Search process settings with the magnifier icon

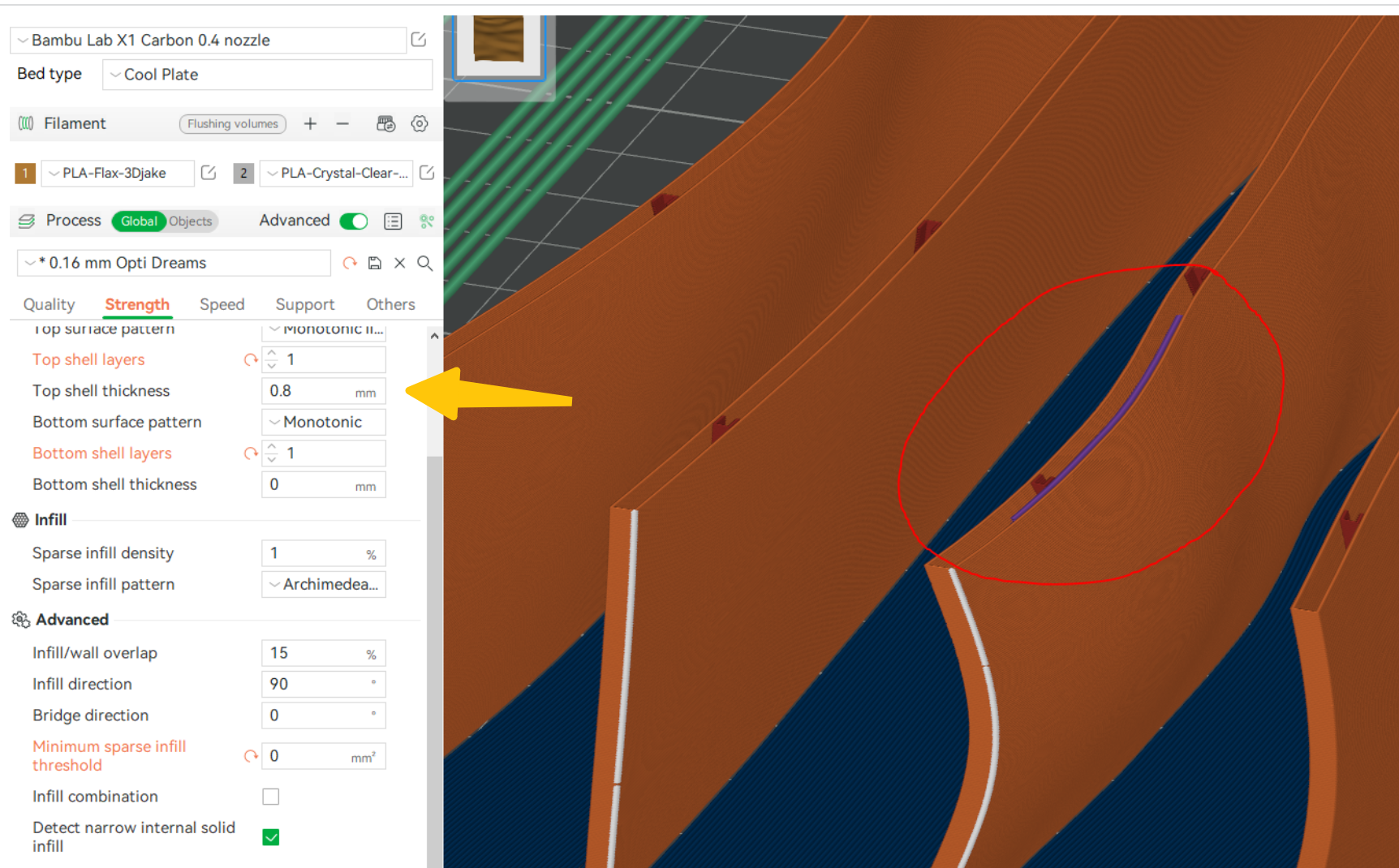tap(425, 263)
